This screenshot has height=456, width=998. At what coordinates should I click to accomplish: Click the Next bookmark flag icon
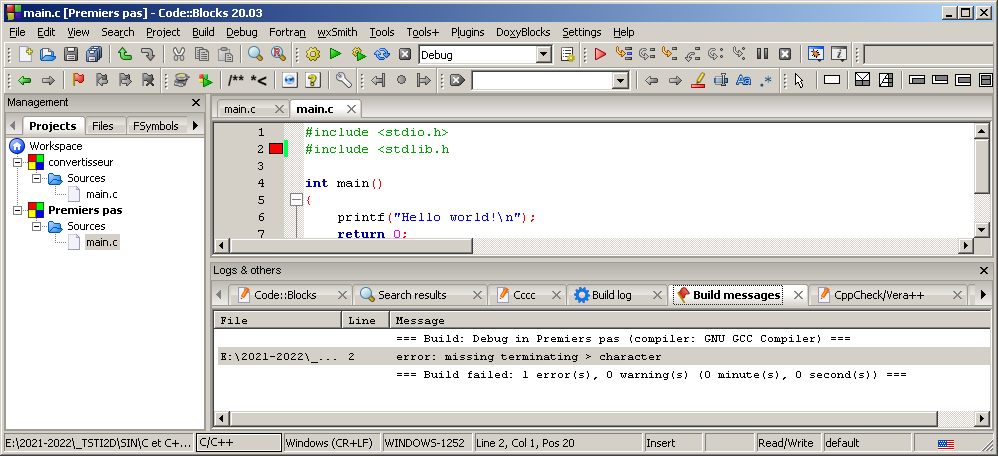pyautogui.click(x=125, y=80)
